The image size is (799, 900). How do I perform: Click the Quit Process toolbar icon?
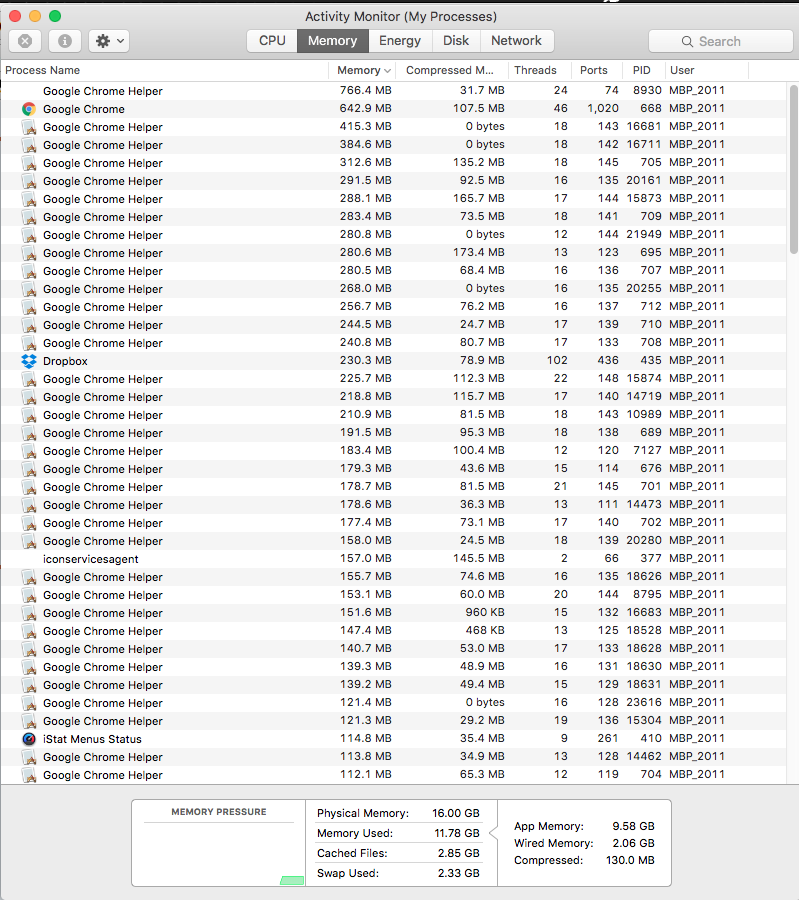[x=25, y=41]
